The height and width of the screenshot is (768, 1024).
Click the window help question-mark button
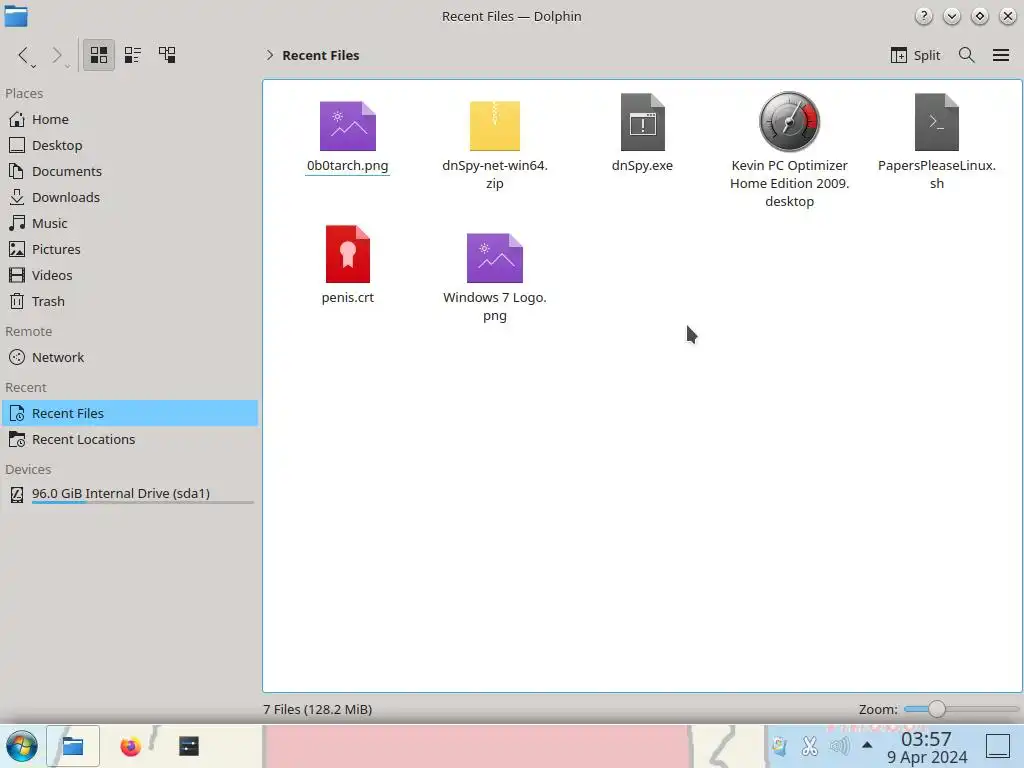click(x=923, y=16)
